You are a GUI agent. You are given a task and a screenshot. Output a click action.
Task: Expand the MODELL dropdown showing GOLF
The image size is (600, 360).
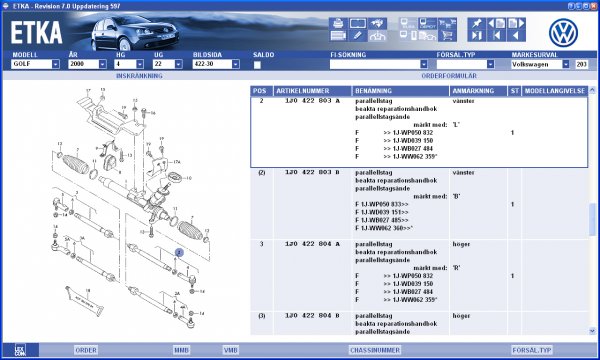point(55,64)
